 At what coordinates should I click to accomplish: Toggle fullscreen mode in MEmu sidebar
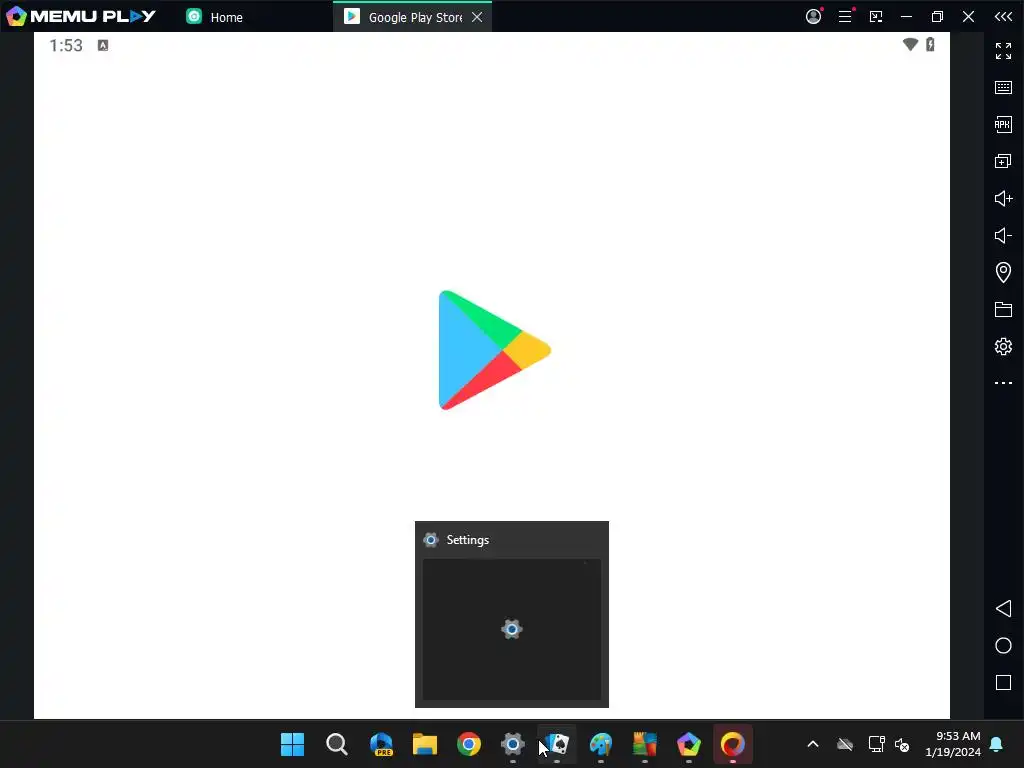coord(1003,50)
